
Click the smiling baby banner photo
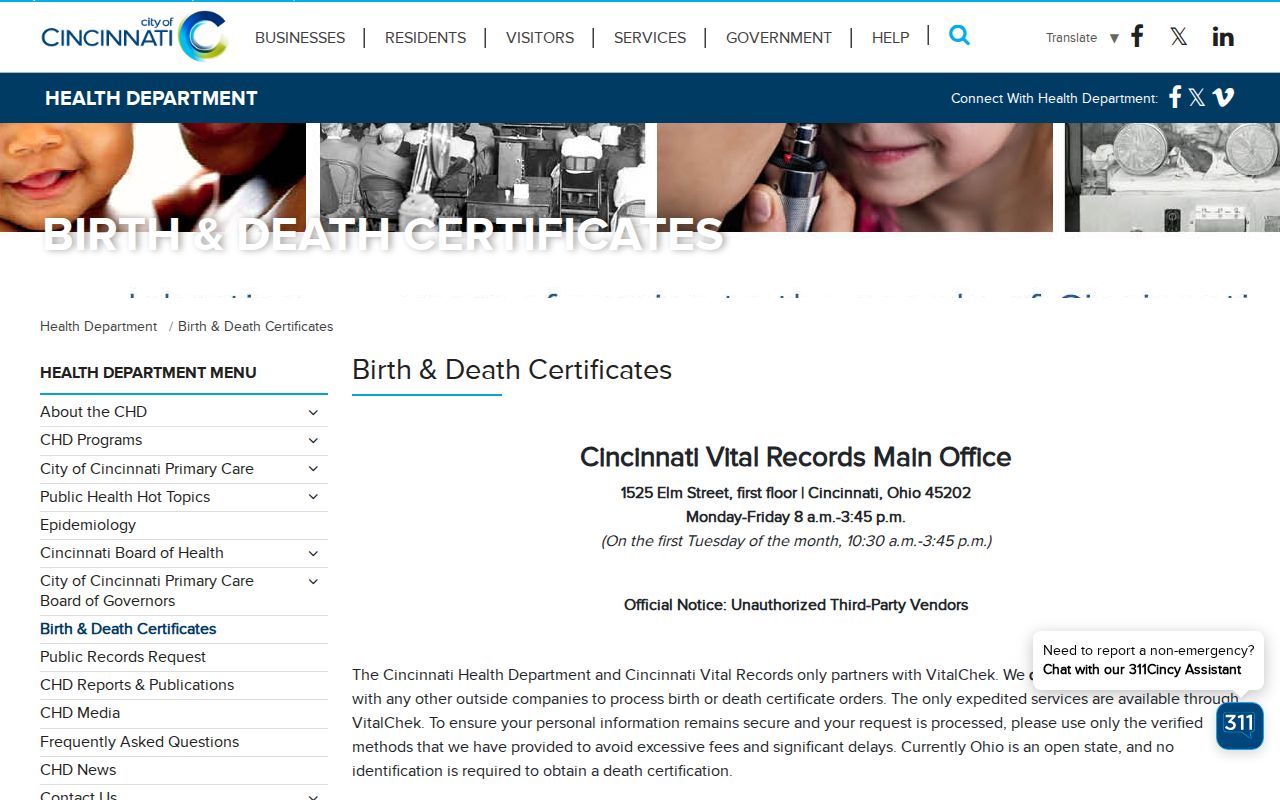pos(153,177)
